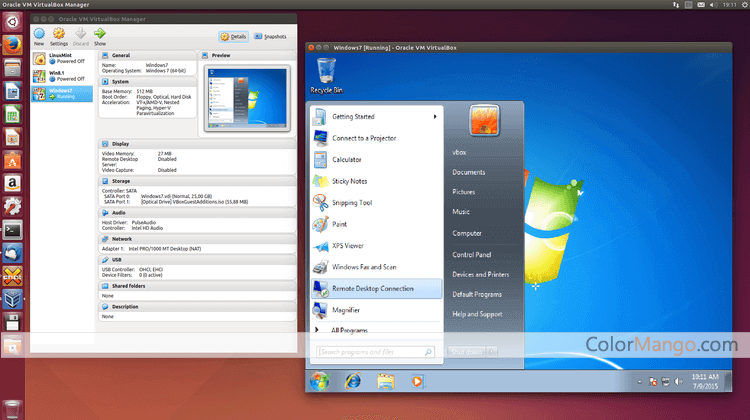Open the vbox user folder link
The image size is (750, 420).
459,153
